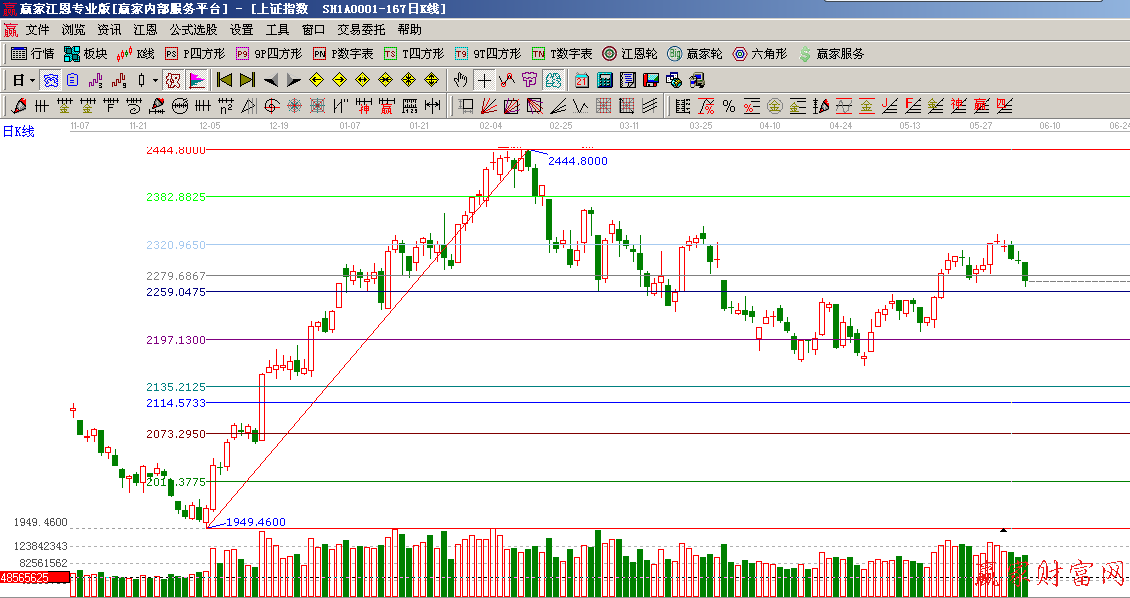Toggle the red pattern icon beside candlestick

pyautogui.click(x=172, y=80)
